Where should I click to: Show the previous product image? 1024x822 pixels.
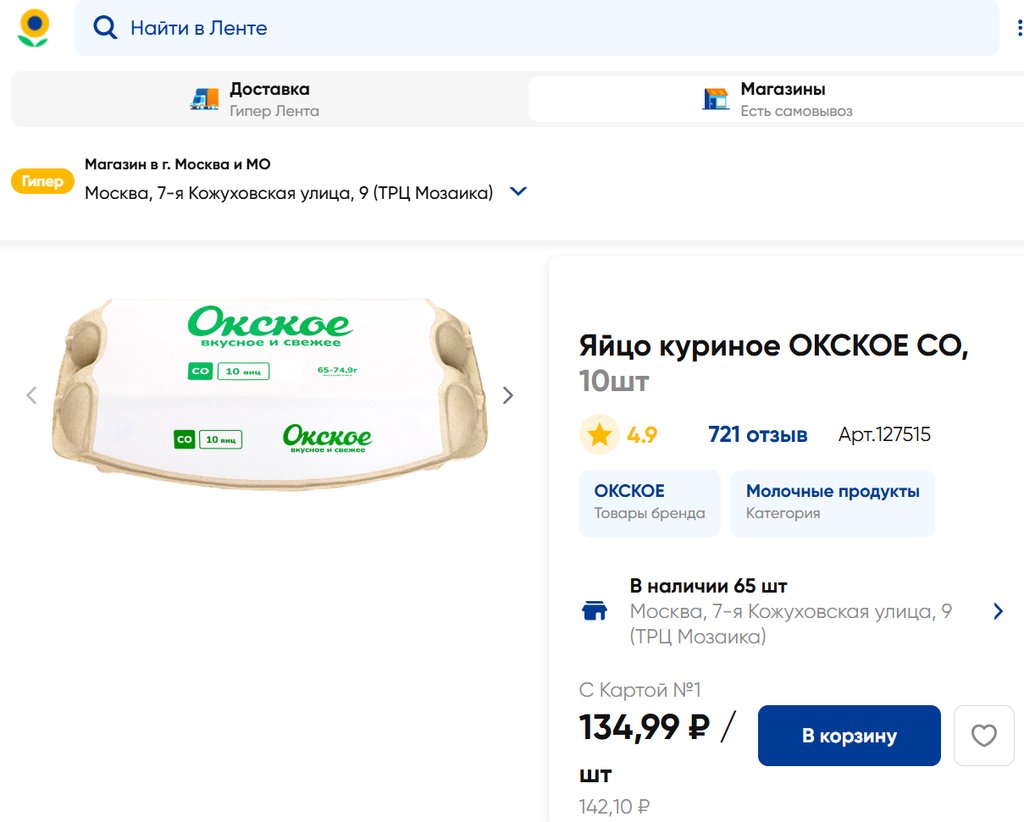(31, 395)
